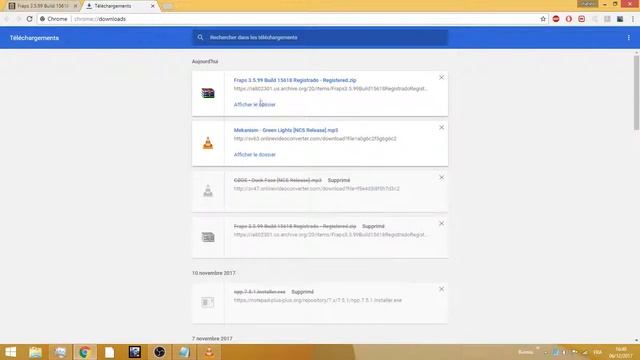Click the WinRAR icon of Fraps download
The image size is (640, 360).
tap(208, 93)
